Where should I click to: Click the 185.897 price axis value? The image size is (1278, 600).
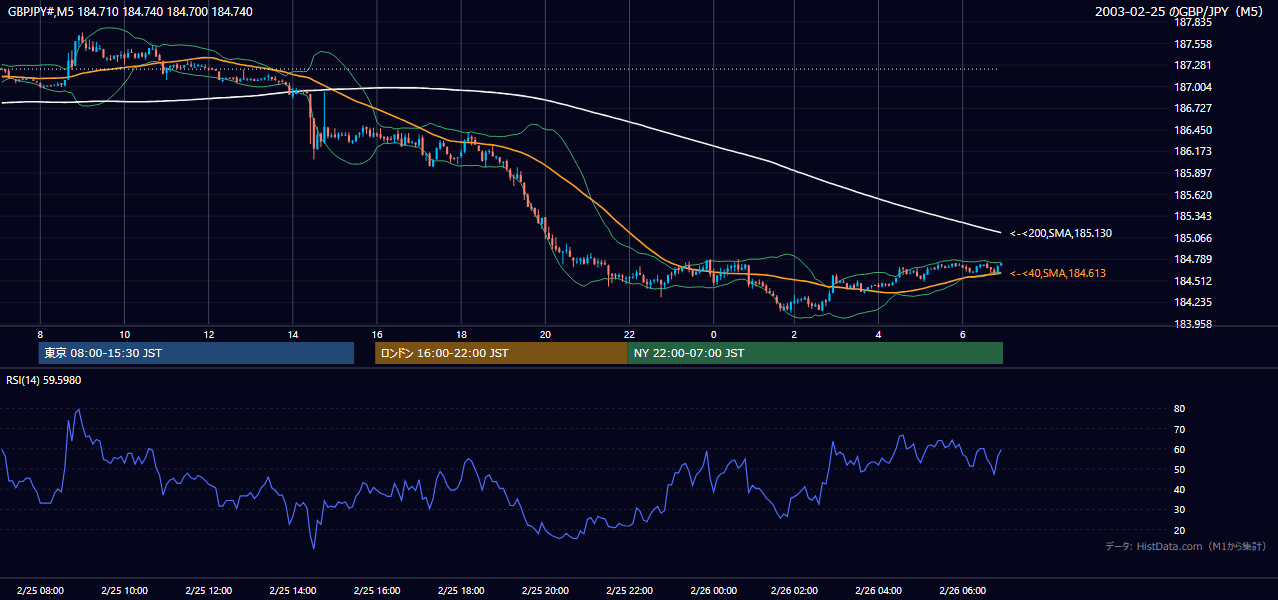[x=1192, y=173]
